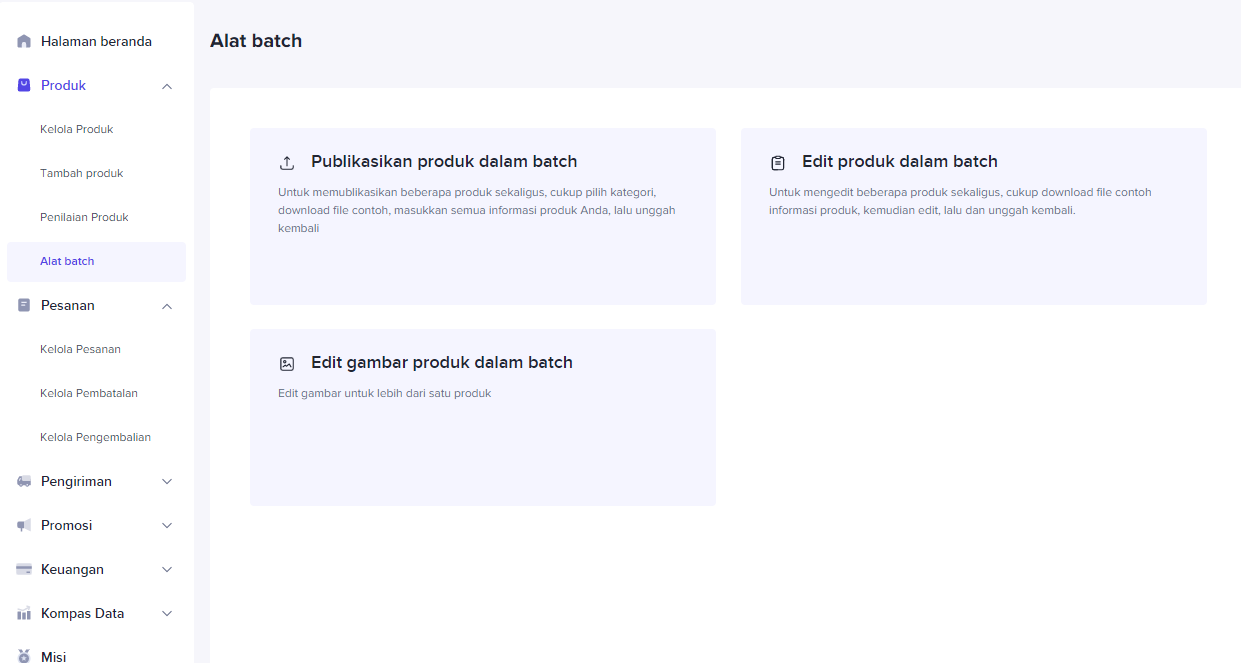Open Edit gambar produk dalam batch card
This screenshot has width=1241, height=663.
click(482, 417)
